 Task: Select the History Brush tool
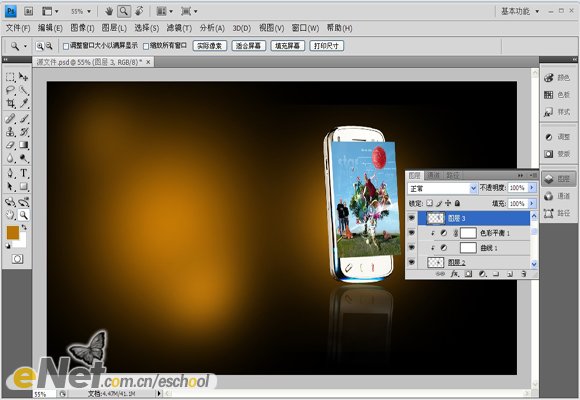tap(24, 132)
